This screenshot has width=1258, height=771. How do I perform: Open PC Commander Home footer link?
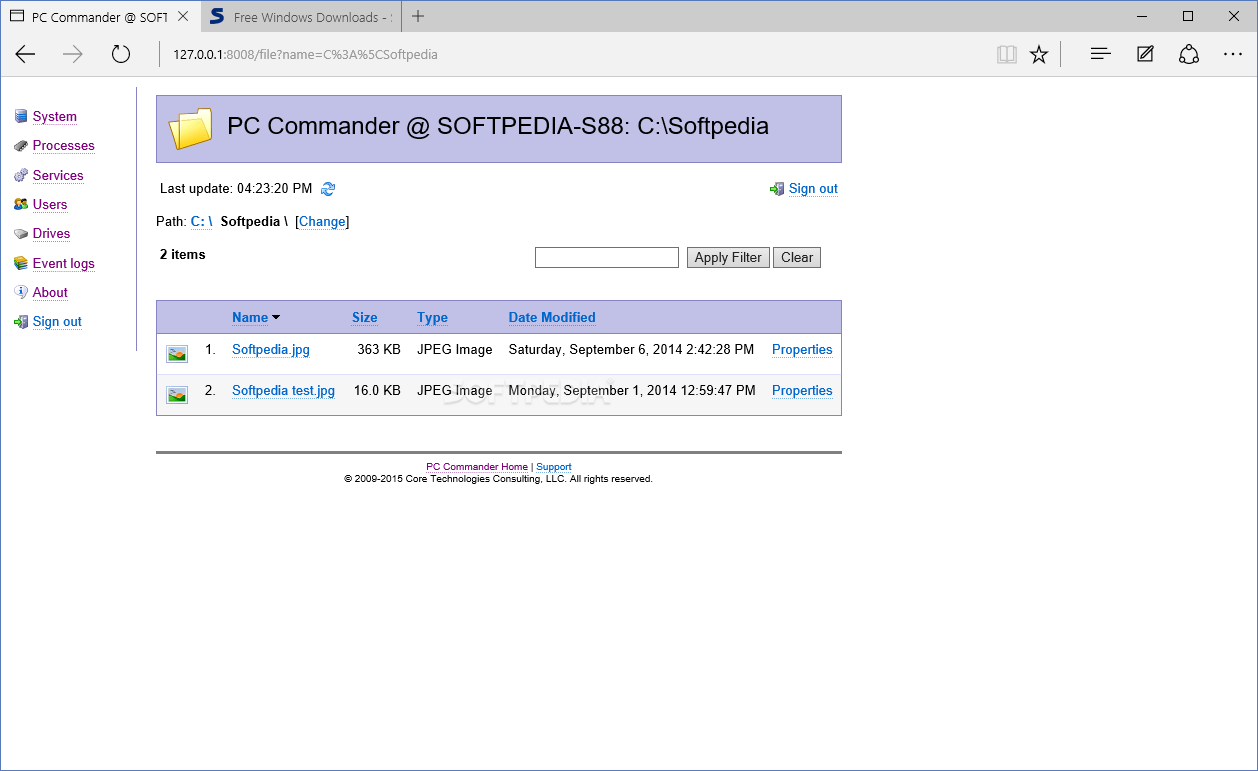[x=477, y=467]
